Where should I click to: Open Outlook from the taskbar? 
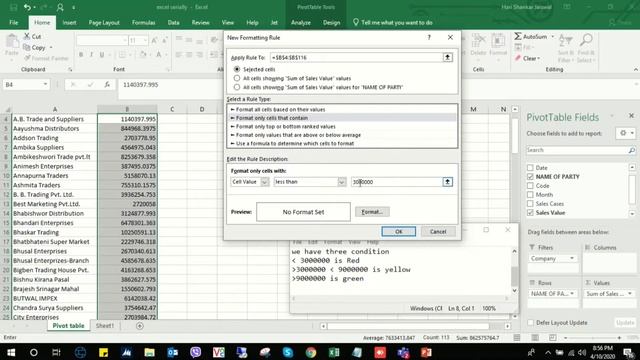tap(173, 352)
